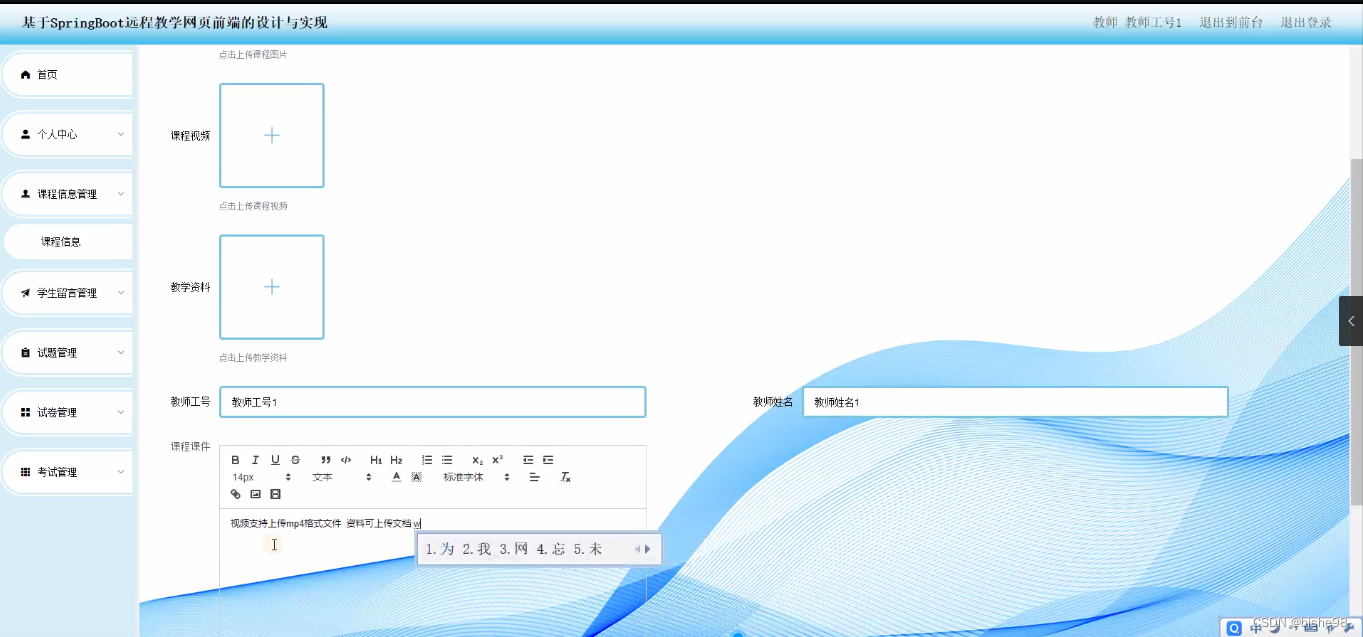Click 退出登录 in the top bar
Screen dimensions: 1363x637
(x=1305, y=20)
